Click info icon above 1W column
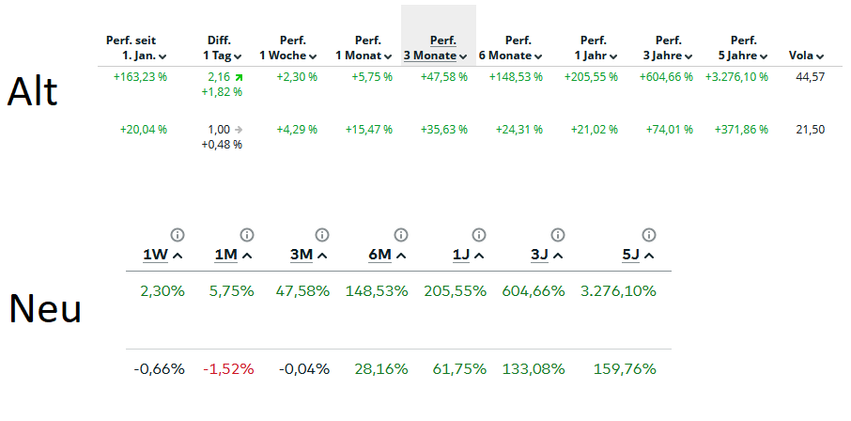The height and width of the screenshot is (421, 851). tap(178, 234)
